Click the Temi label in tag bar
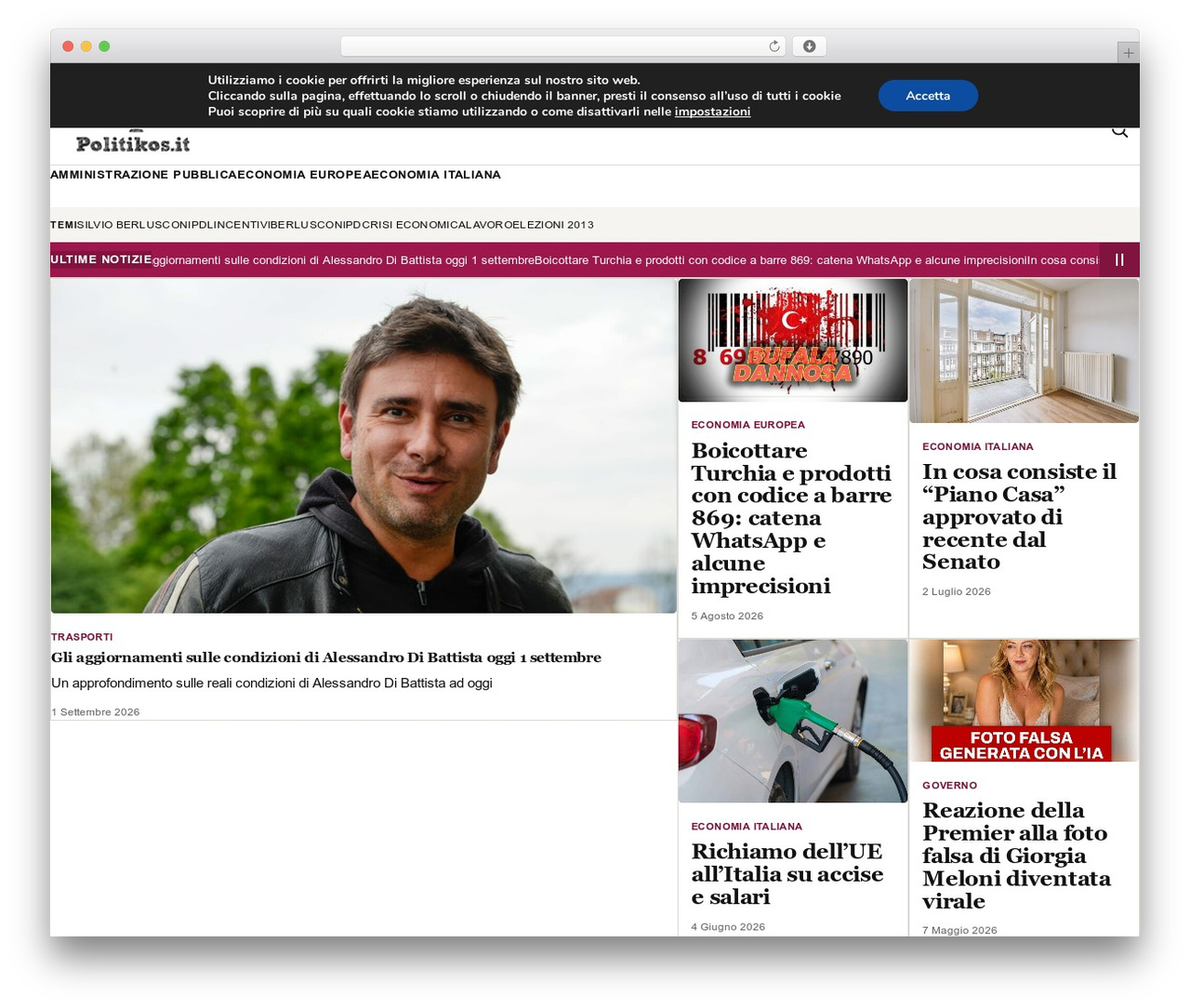Viewport: 1190px width, 1008px height. pyautogui.click(x=63, y=225)
